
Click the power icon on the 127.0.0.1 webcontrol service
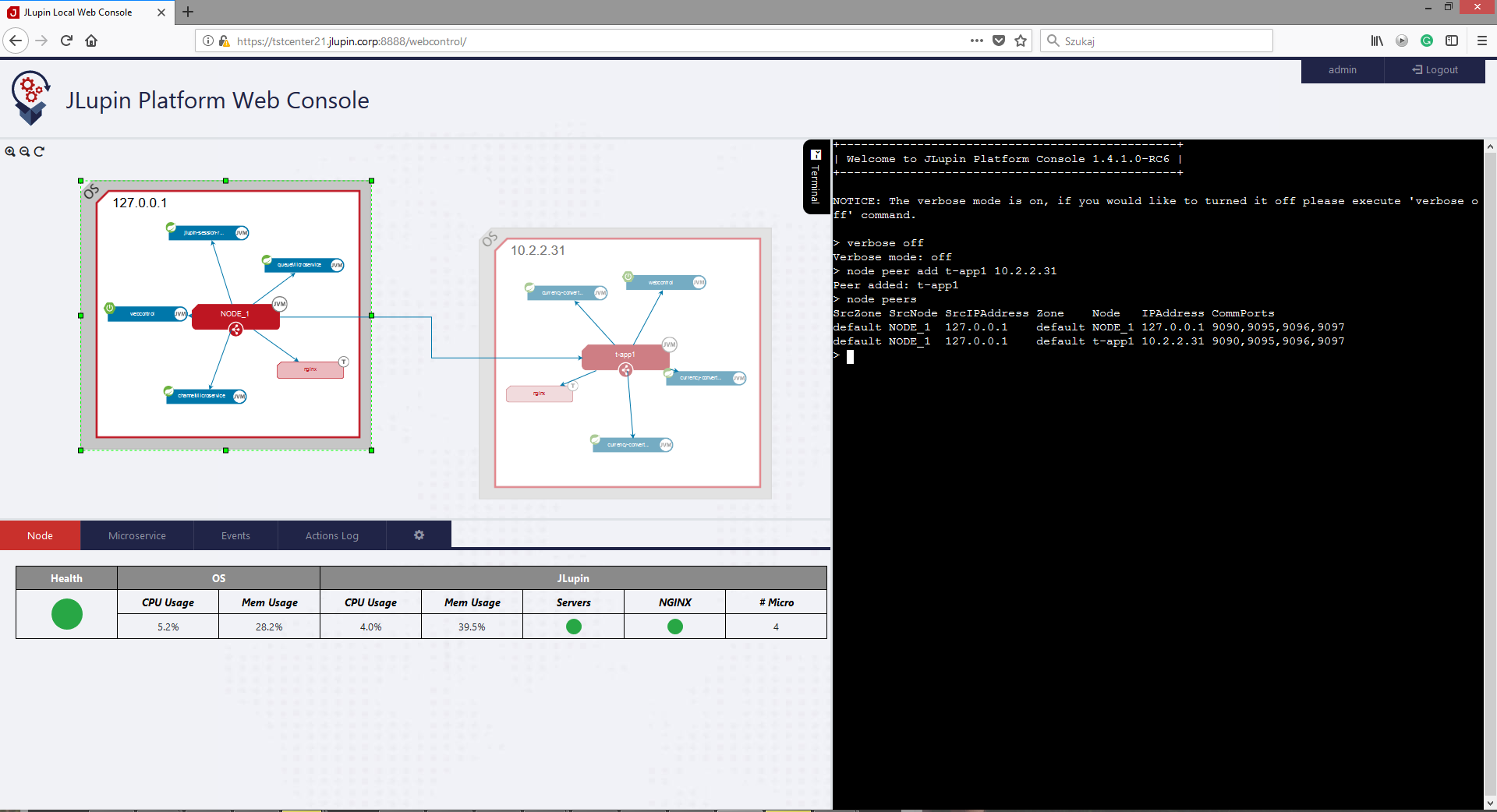[x=110, y=309]
